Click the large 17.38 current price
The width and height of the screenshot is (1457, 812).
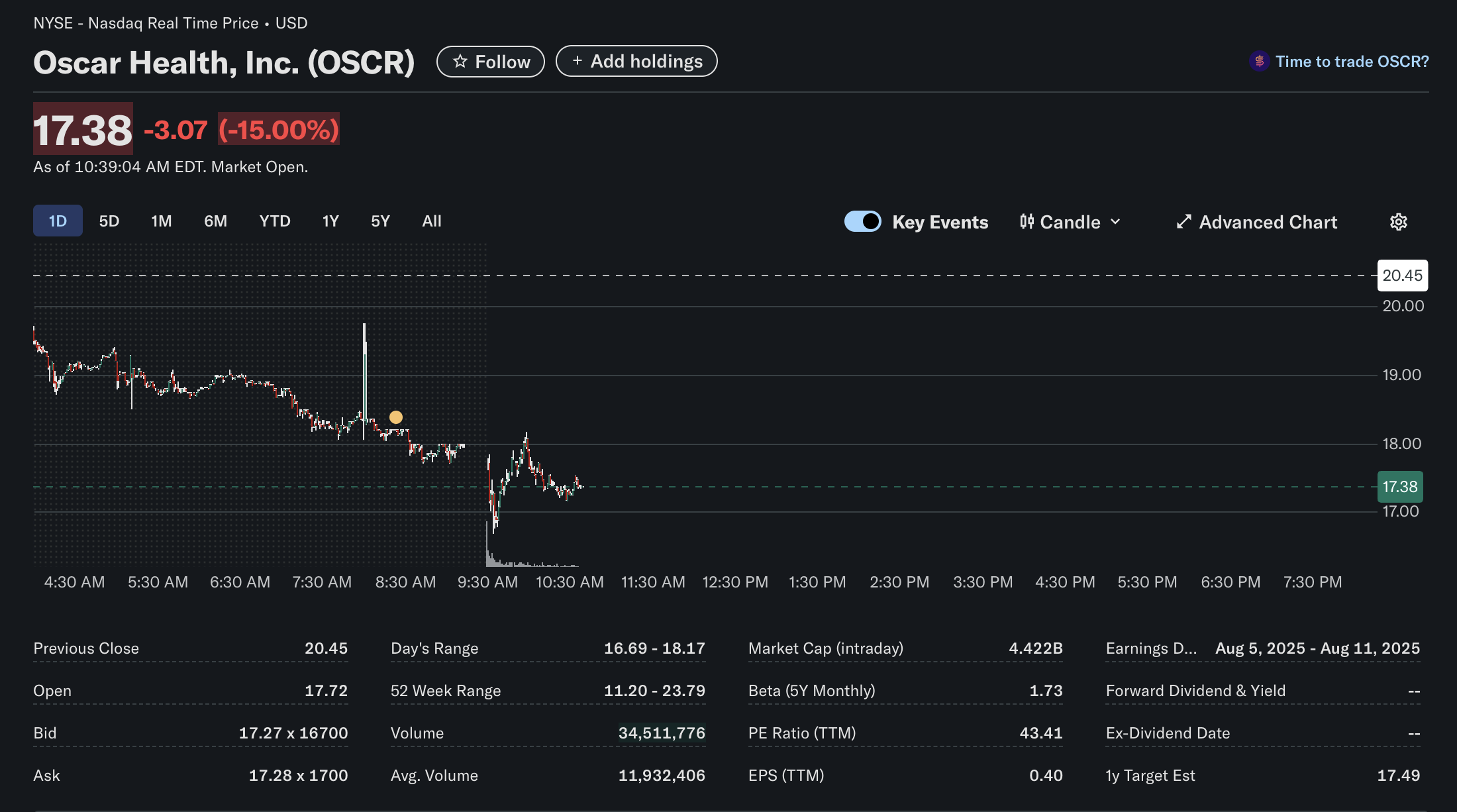click(x=83, y=129)
